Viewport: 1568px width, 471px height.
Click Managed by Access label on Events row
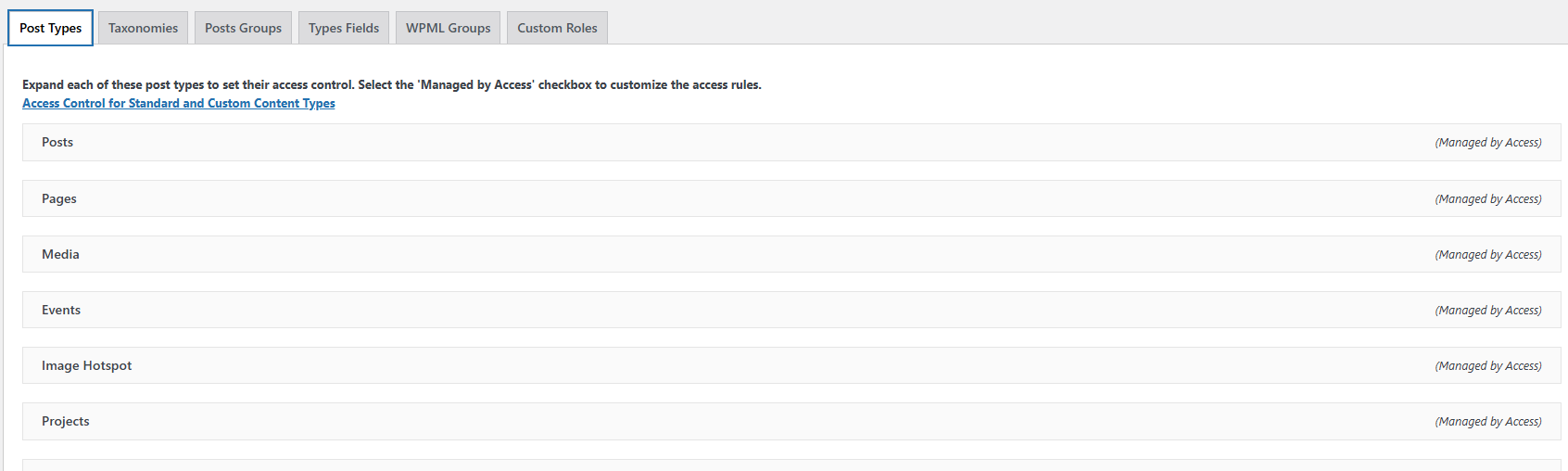(1488, 311)
